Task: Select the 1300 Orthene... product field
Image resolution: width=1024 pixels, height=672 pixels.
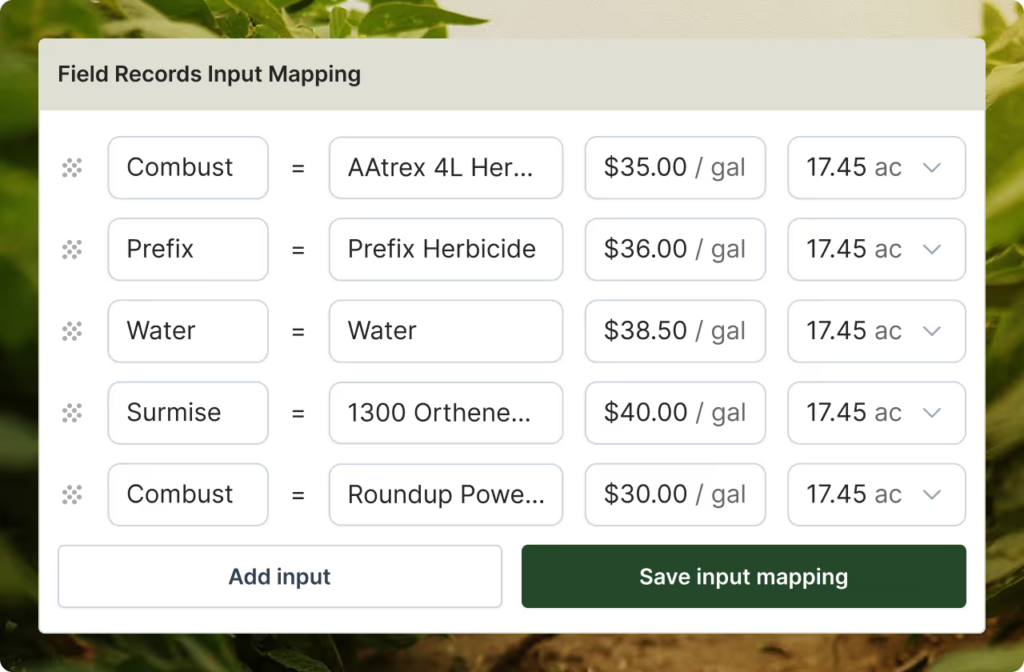Action: coord(445,413)
